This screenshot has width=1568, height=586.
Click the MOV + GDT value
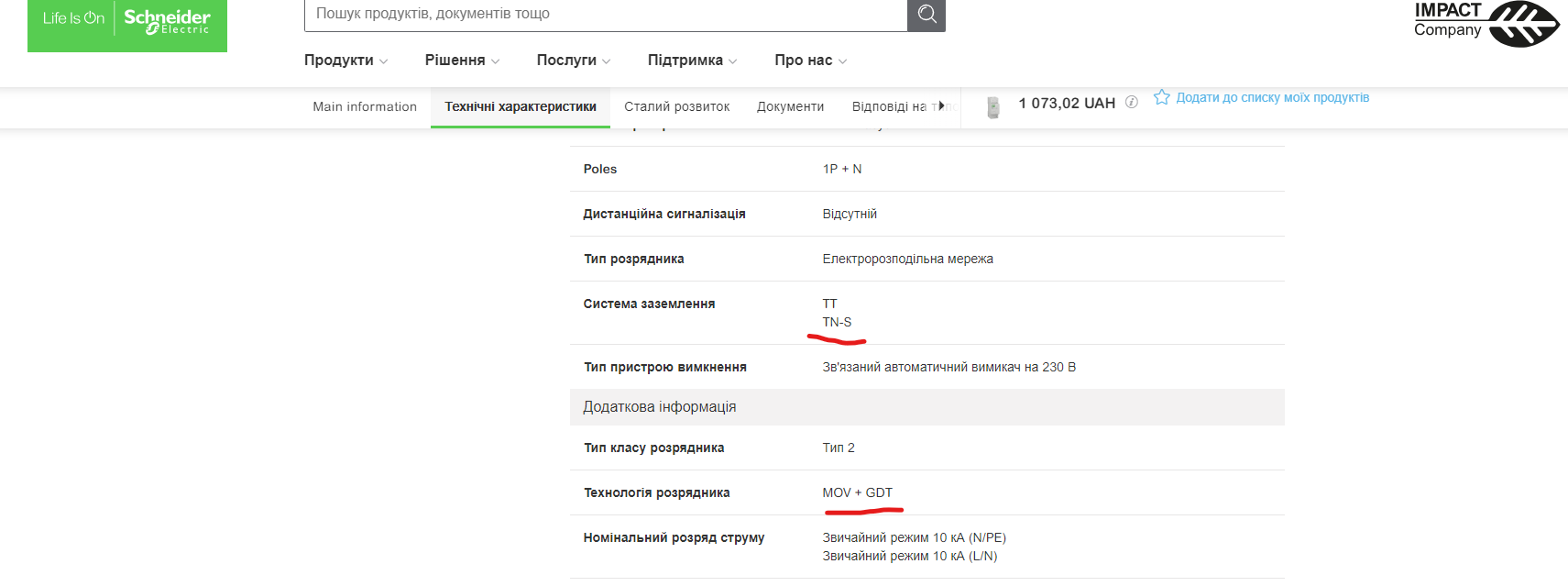point(858,492)
